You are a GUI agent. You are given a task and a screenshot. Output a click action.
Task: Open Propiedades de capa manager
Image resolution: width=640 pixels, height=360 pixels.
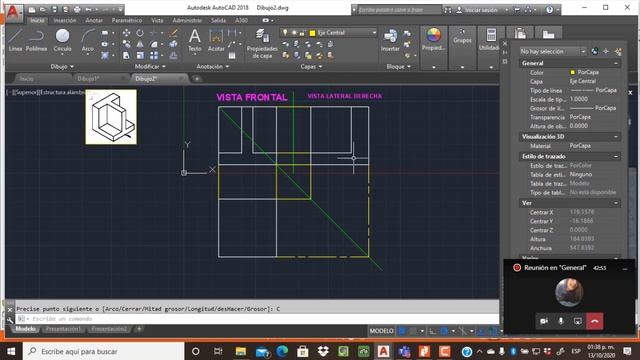click(x=262, y=43)
